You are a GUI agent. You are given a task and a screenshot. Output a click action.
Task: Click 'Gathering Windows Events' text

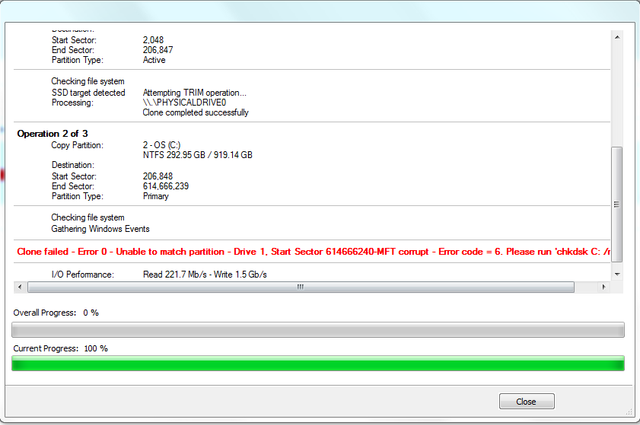(100, 229)
